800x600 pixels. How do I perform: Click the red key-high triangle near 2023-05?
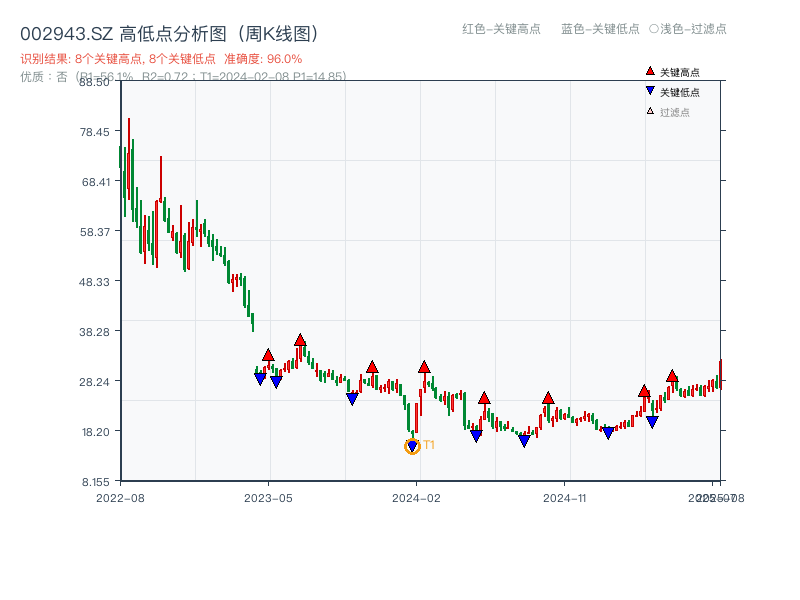[268, 354]
